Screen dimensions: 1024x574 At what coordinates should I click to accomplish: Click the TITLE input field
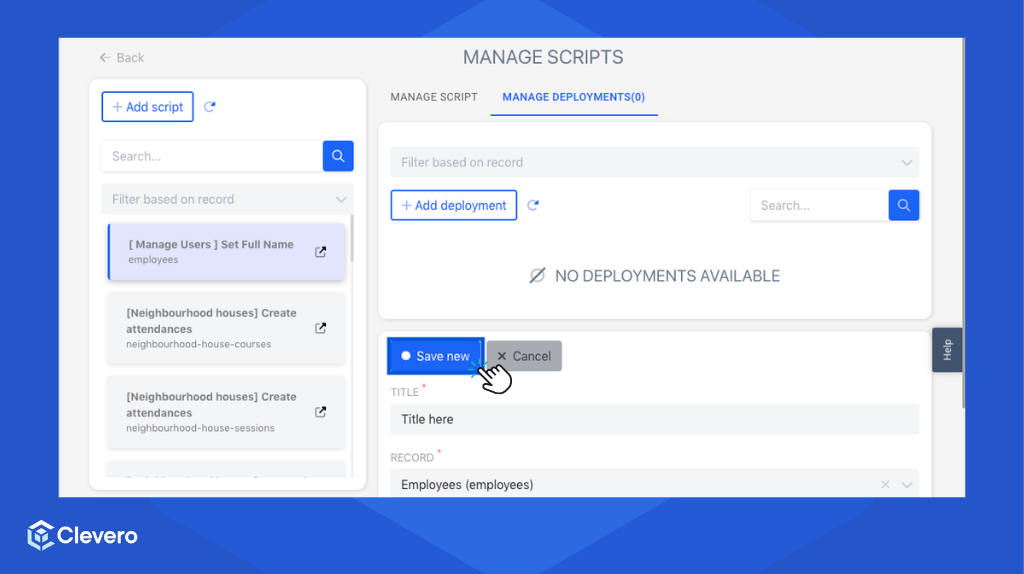(654, 419)
